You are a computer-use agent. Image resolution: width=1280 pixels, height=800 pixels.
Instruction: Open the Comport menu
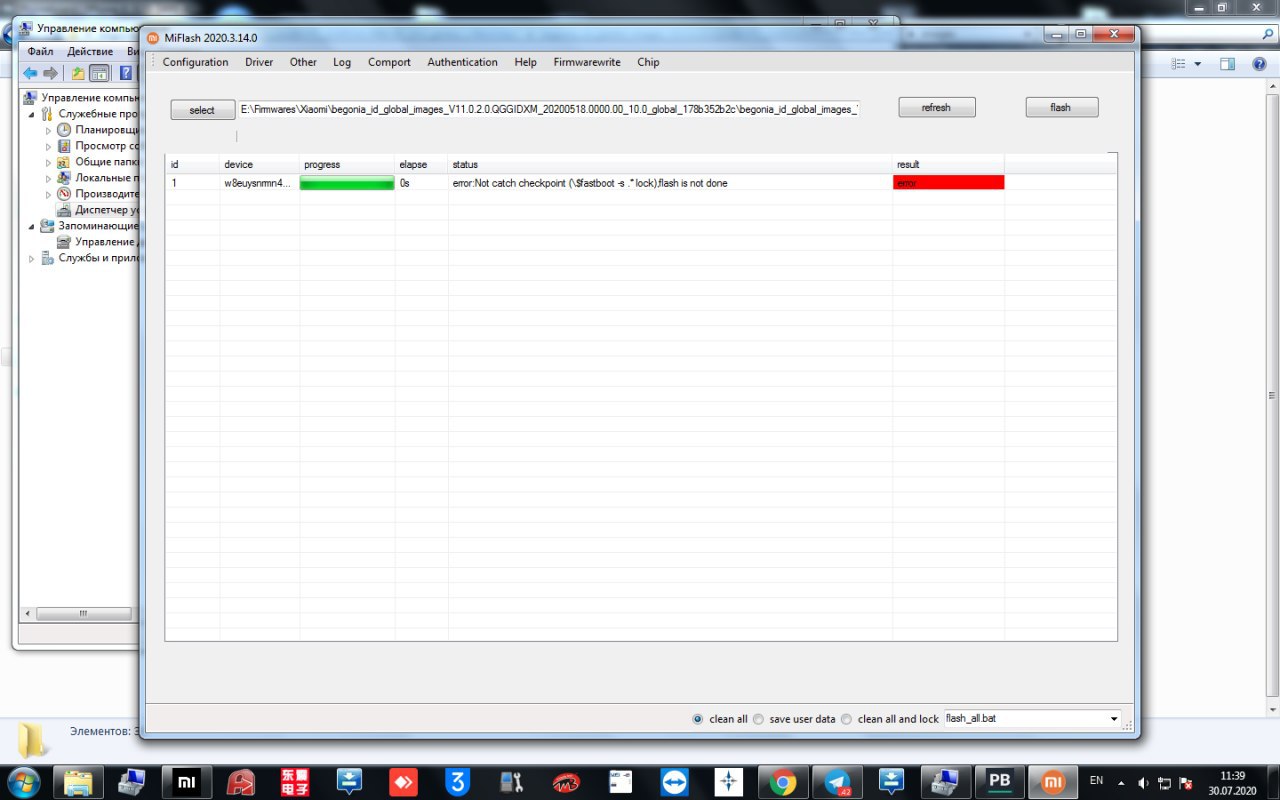click(389, 62)
